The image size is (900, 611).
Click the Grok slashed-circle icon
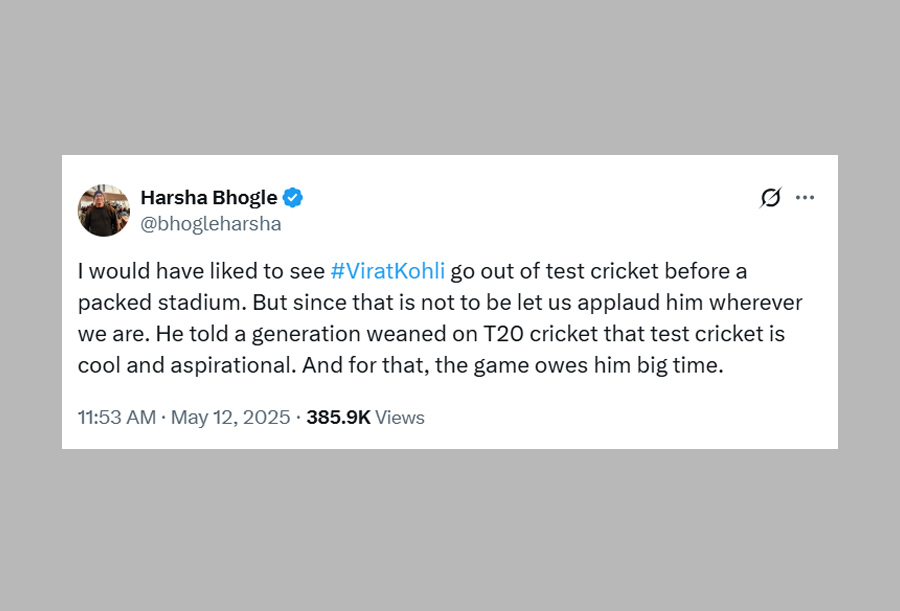click(770, 198)
